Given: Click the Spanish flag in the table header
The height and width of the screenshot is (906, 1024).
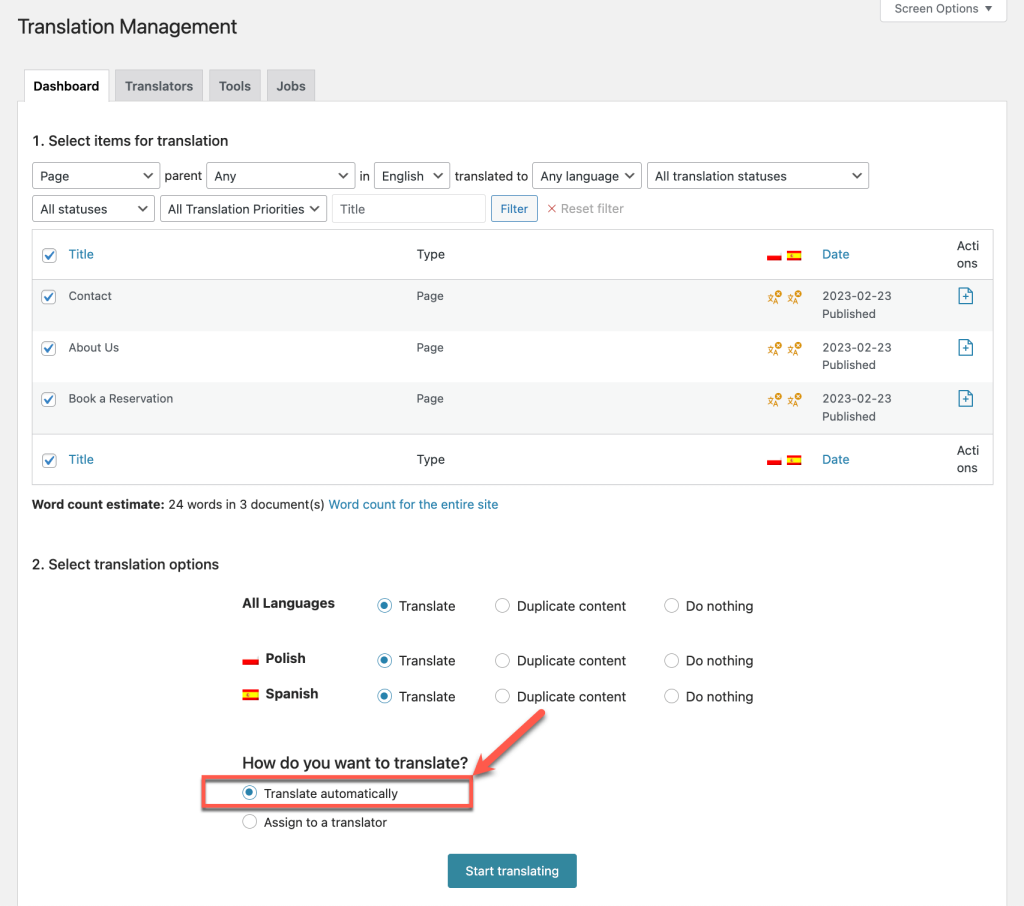Looking at the screenshot, I should 794,254.
